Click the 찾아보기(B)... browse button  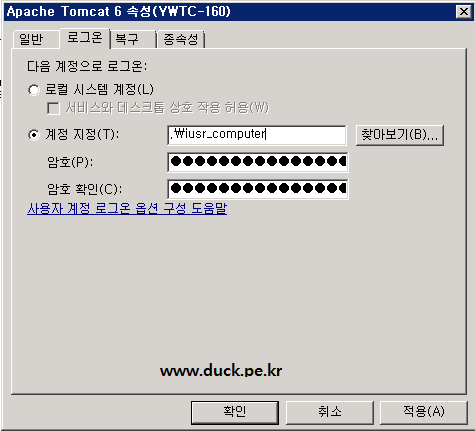pos(400,135)
